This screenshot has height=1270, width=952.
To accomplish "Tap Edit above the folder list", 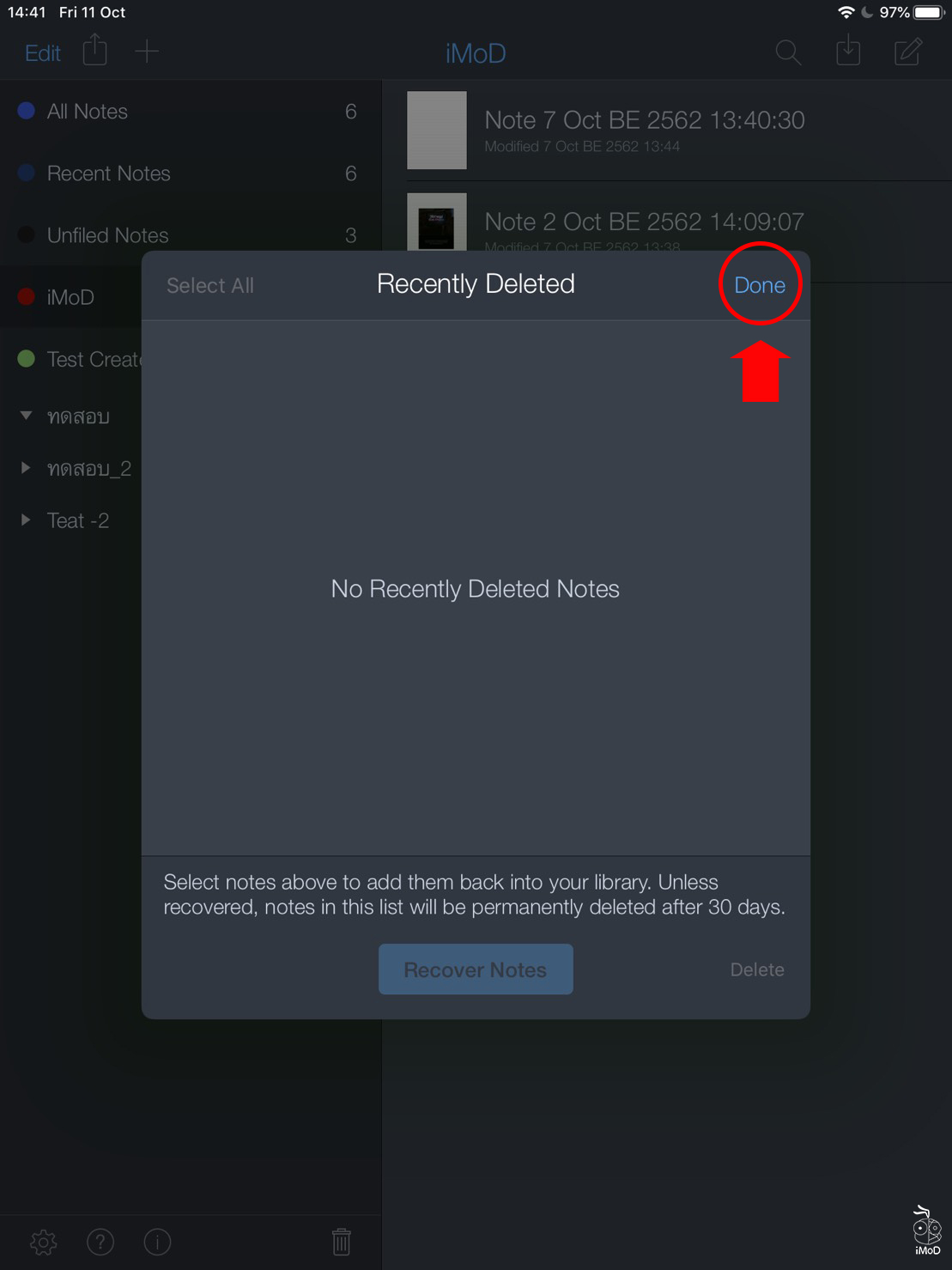I will click(41, 52).
